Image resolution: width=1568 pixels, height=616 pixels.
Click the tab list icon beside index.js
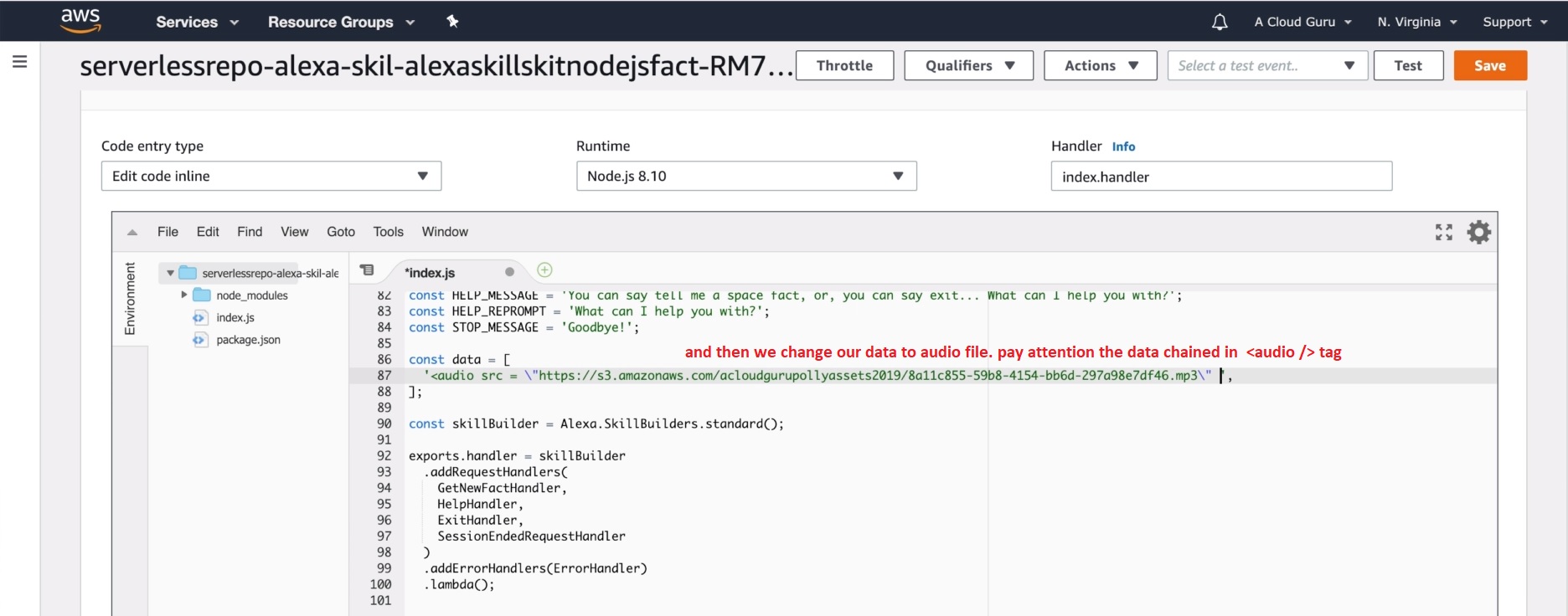(x=367, y=270)
